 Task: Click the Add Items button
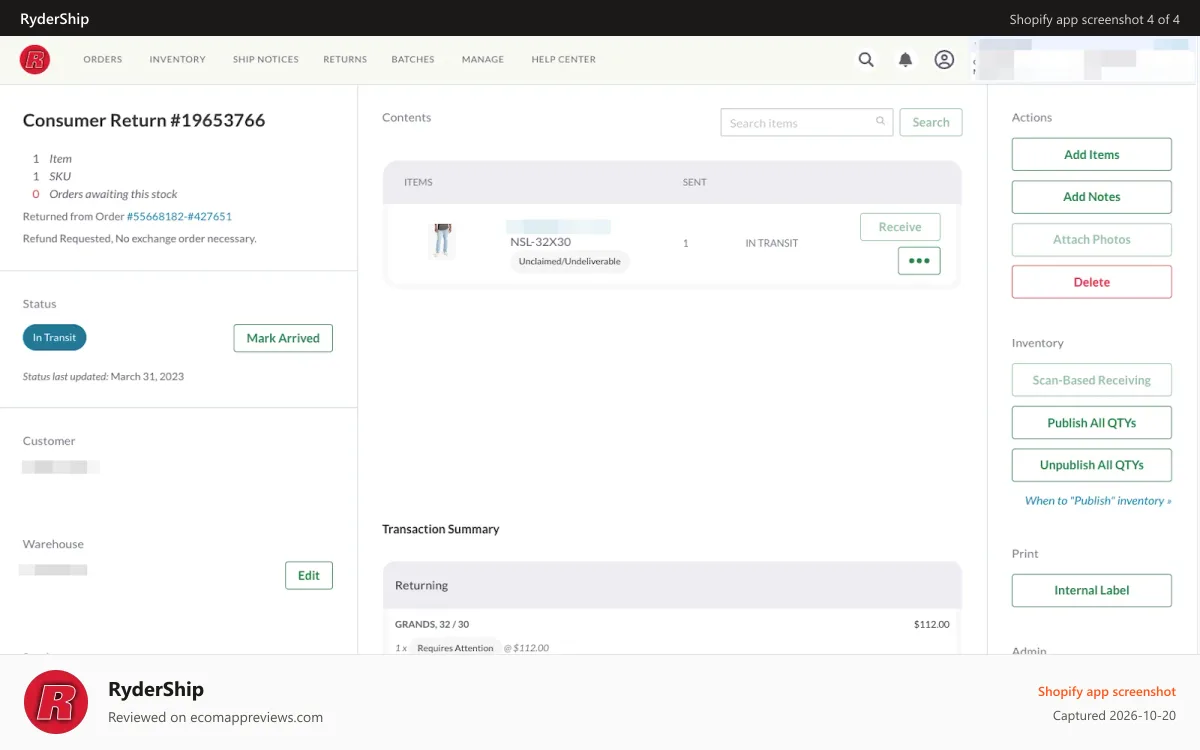coord(1092,155)
